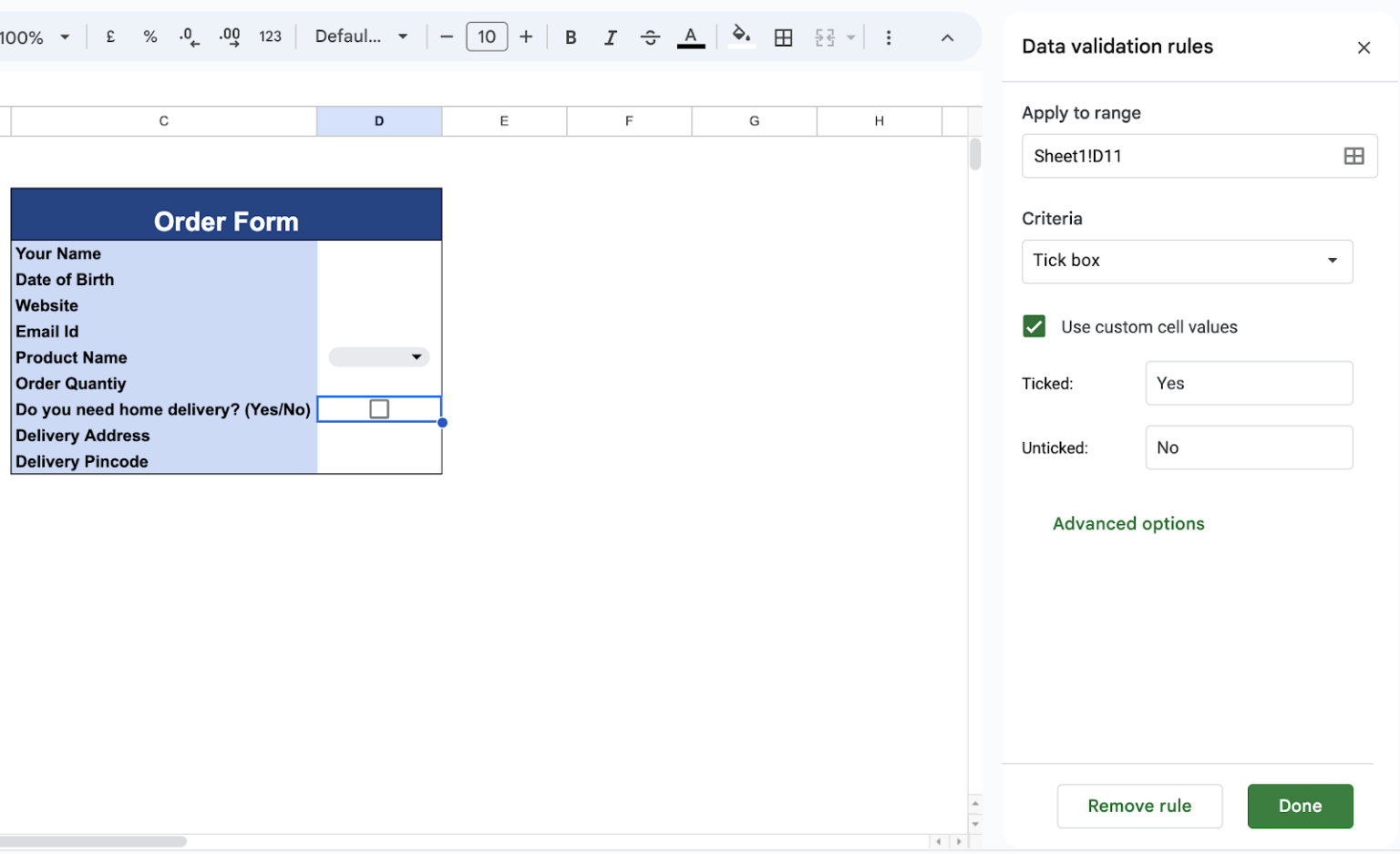1400x854 pixels.
Task: Expand the Product Name cell dropdown
Action: (417, 356)
